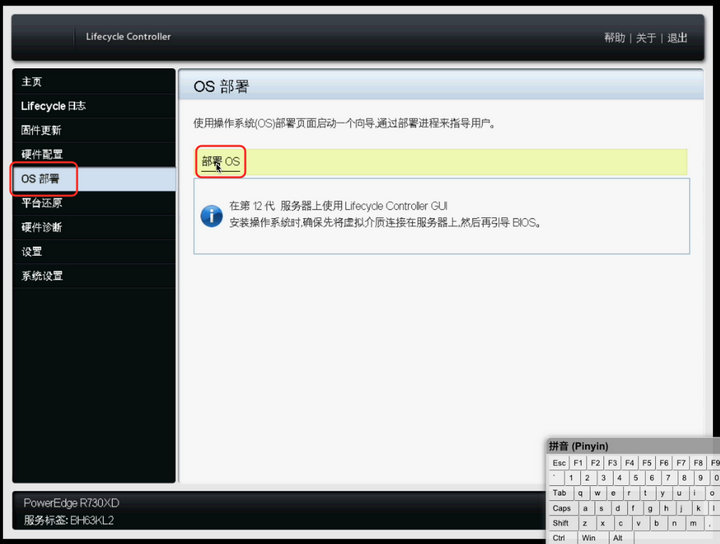Screen dimensions: 720x544
Task: Open 设置 in the left menu
Action: (32, 251)
